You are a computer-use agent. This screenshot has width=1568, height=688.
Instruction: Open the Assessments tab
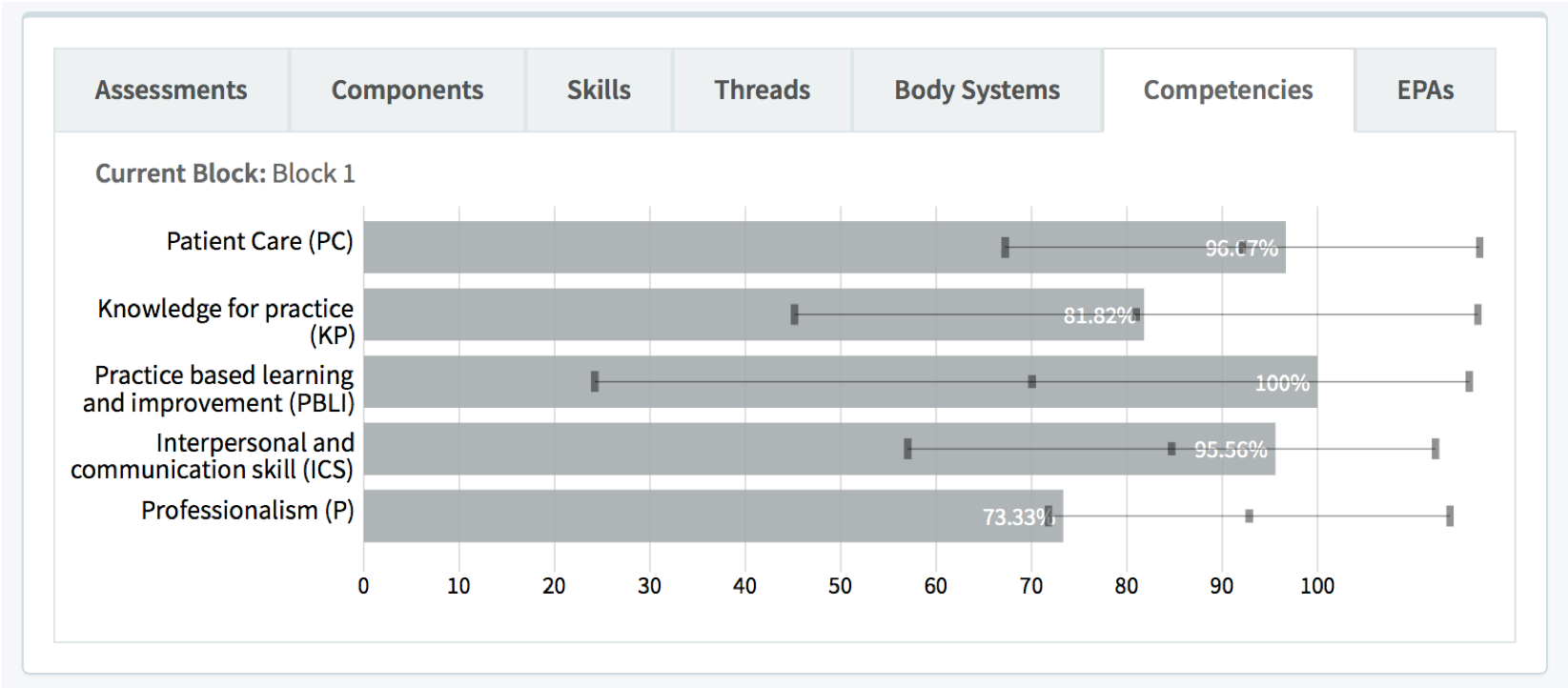(x=171, y=91)
